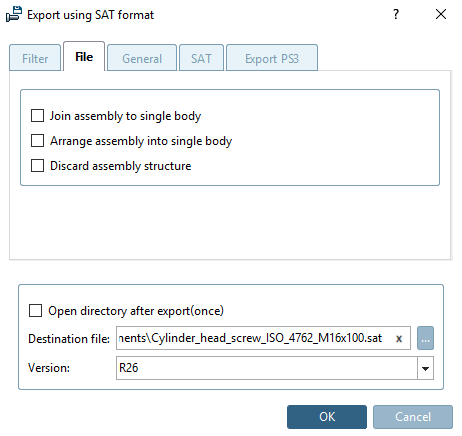Switch to the Filter tab
462x436 pixels.
(x=35, y=58)
